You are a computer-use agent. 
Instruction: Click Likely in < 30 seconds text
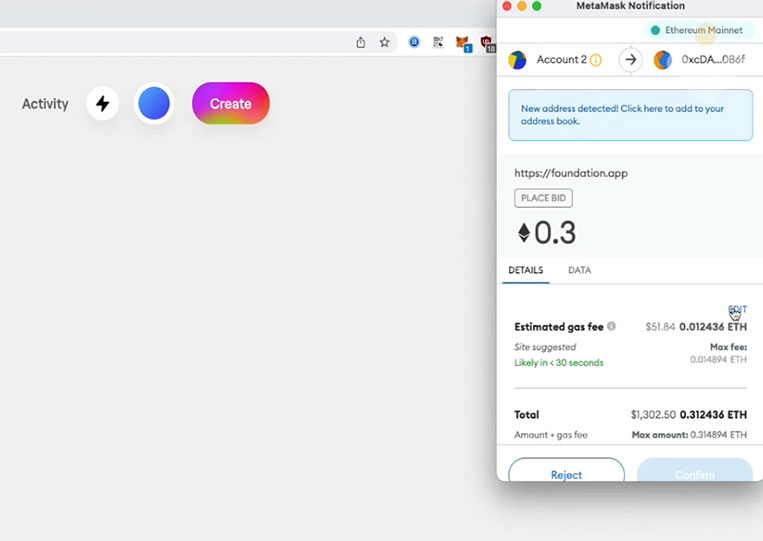tap(559, 362)
